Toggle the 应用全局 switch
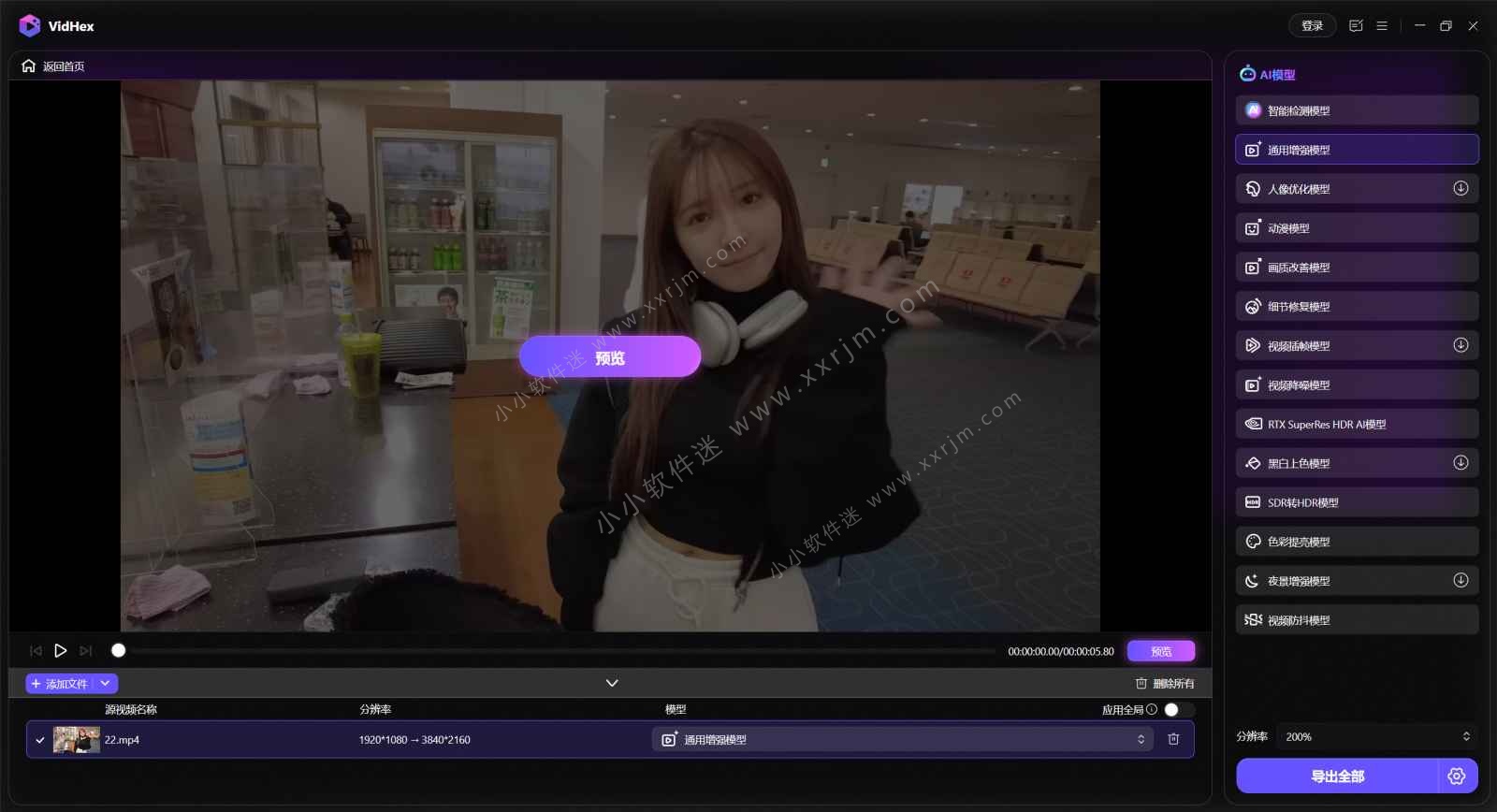 click(1178, 710)
